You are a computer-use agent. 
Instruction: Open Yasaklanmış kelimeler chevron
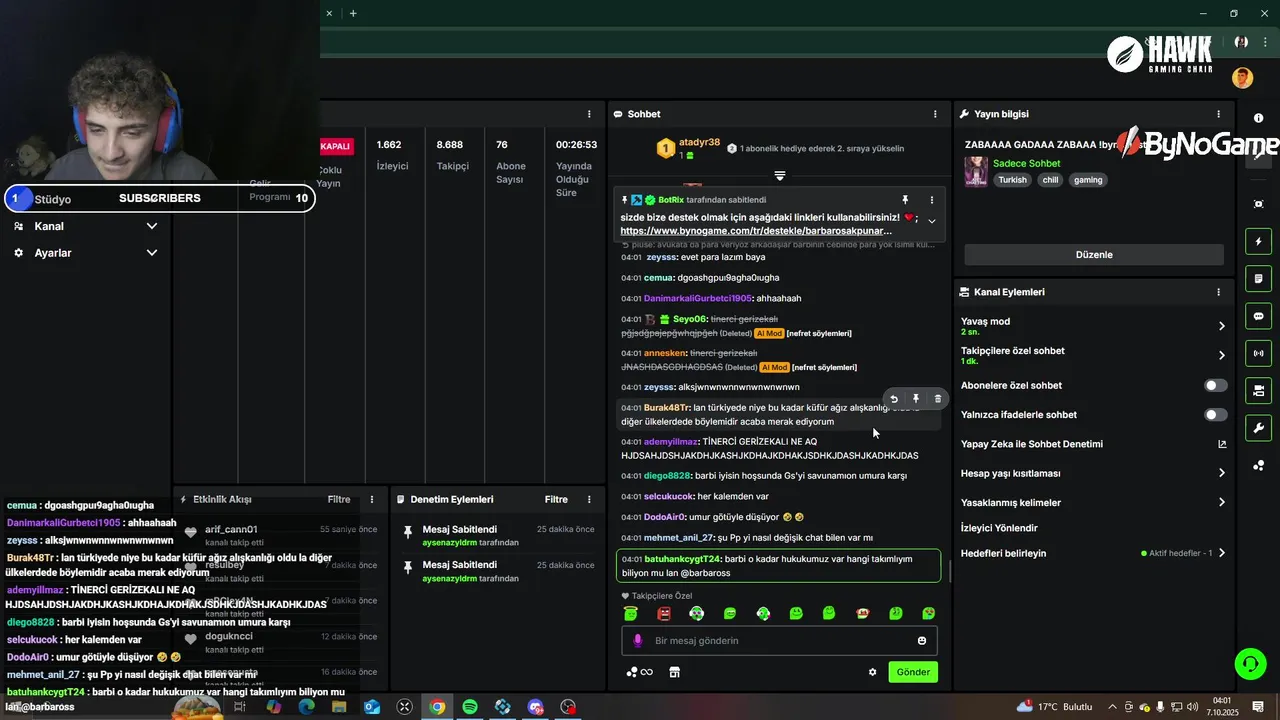tap(1221, 502)
